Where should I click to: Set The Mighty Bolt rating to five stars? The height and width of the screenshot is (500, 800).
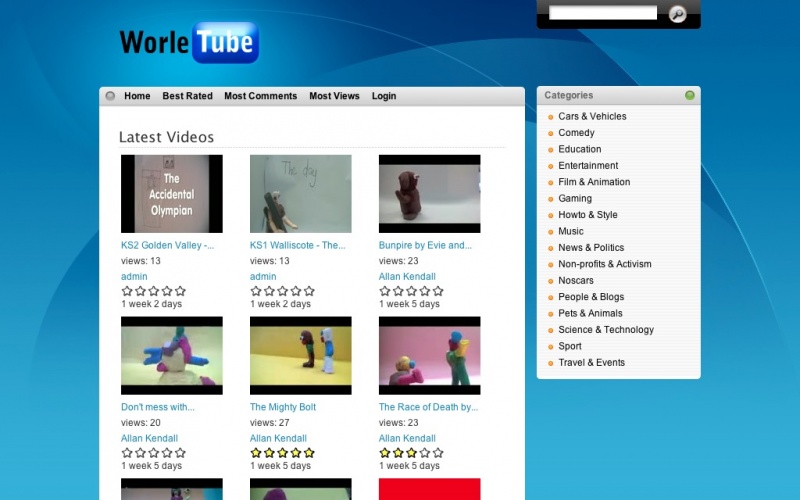tap(309, 453)
